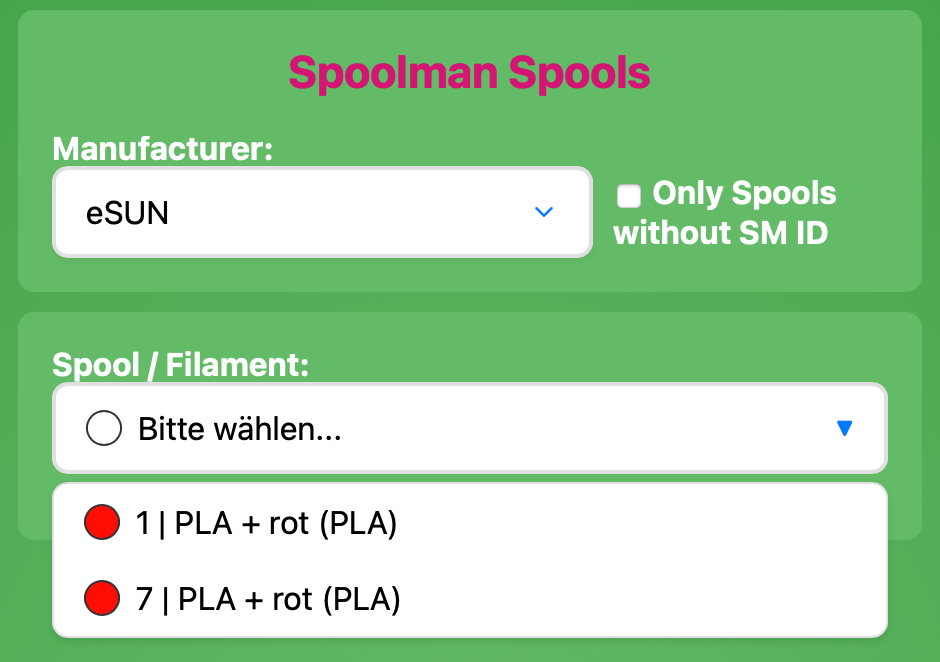Click the blue chevron in Manufacturer dropdown
Viewport: 940px width, 662px height.
[544, 212]
